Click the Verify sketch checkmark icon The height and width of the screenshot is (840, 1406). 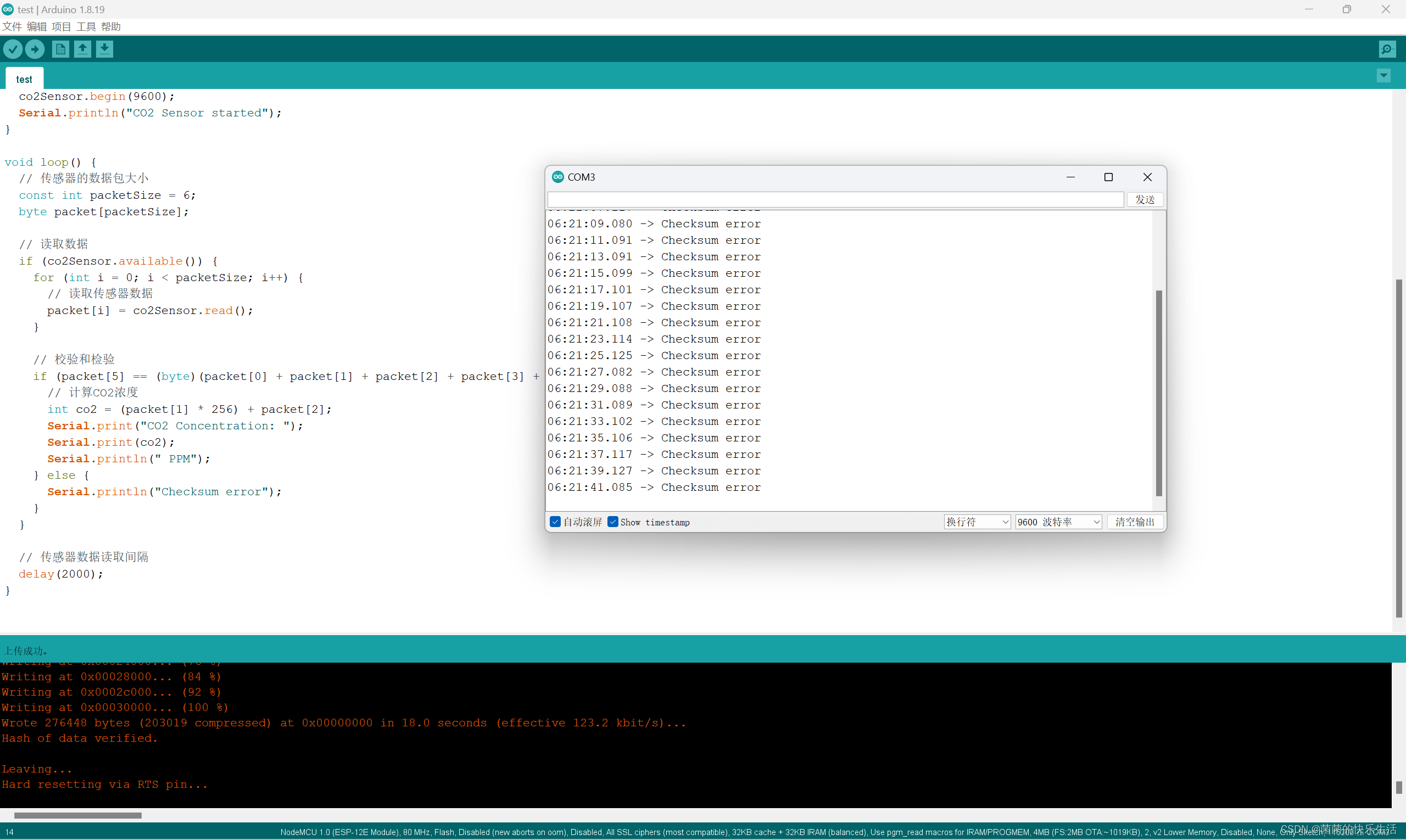point(13,49)
